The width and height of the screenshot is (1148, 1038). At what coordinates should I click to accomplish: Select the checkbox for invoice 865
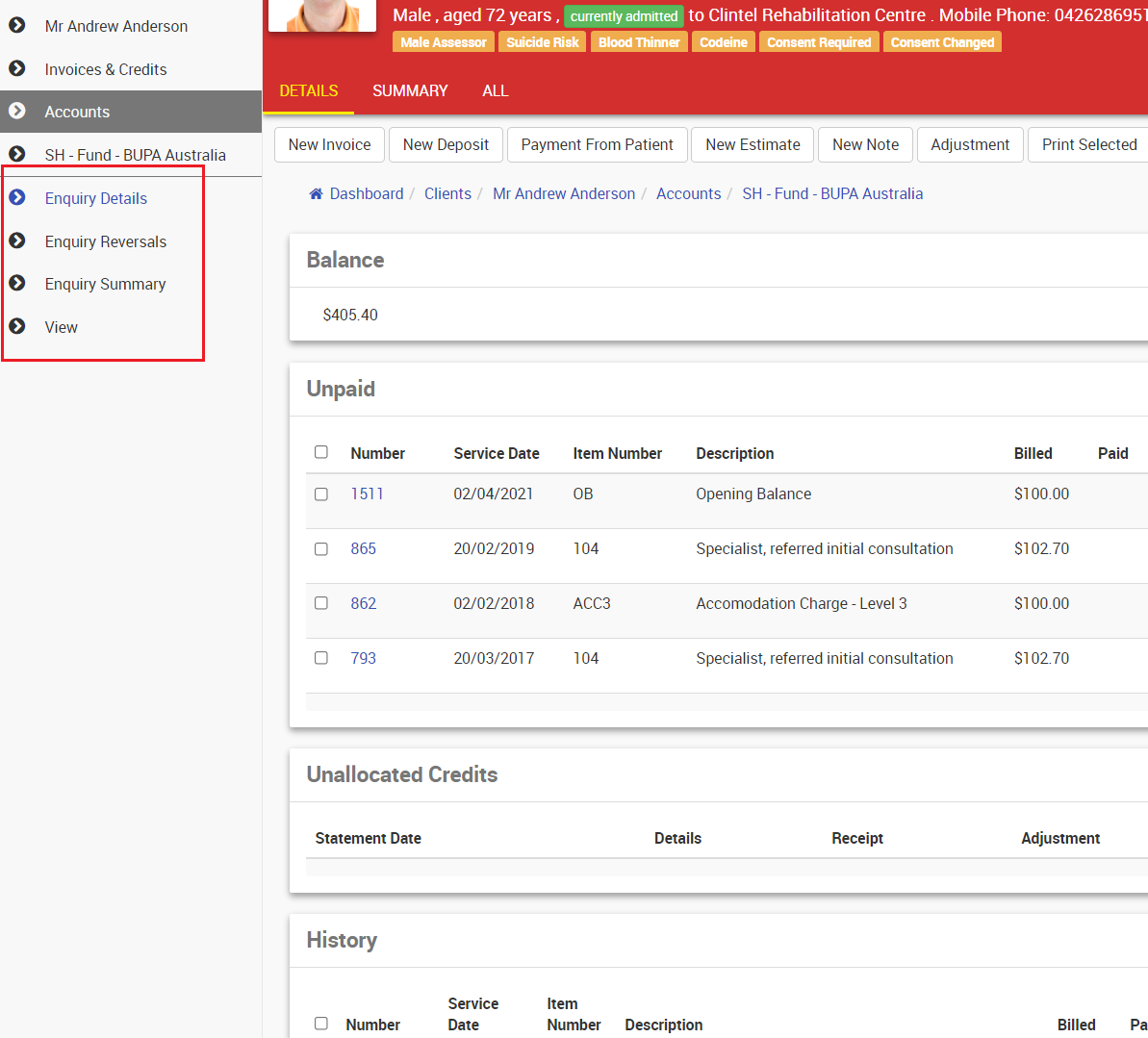321,549
